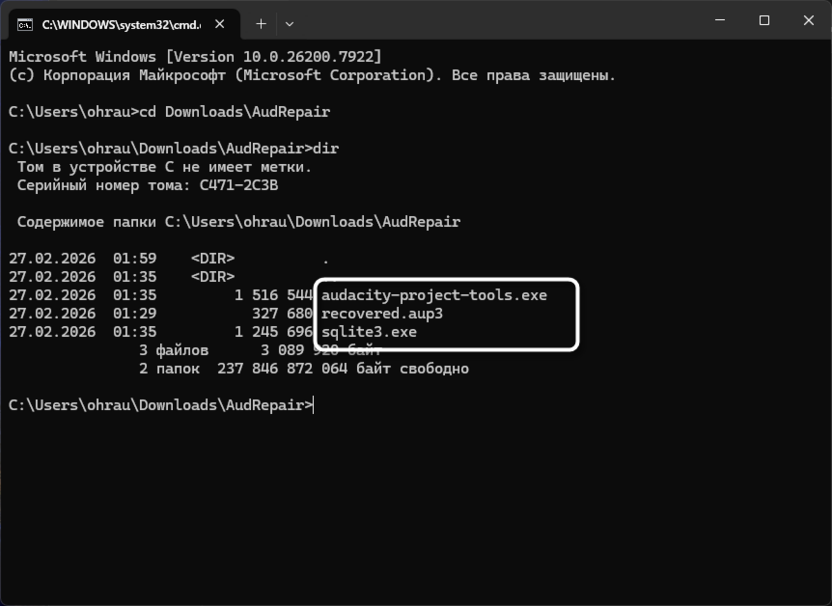This screenshot has height=606, width=832.
Task: Click the time 01:59 entry
Action: (x=135, y=259)
